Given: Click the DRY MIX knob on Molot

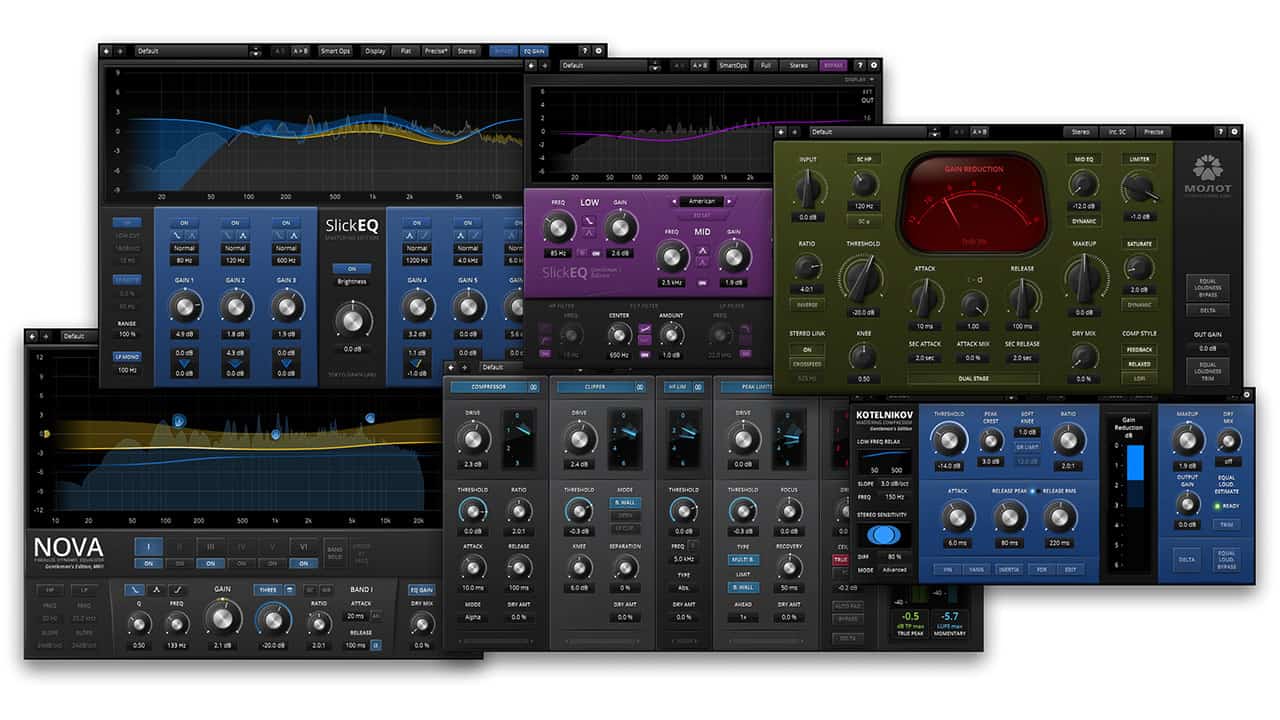Looking at the screenshot, I should pos(1083,355).
